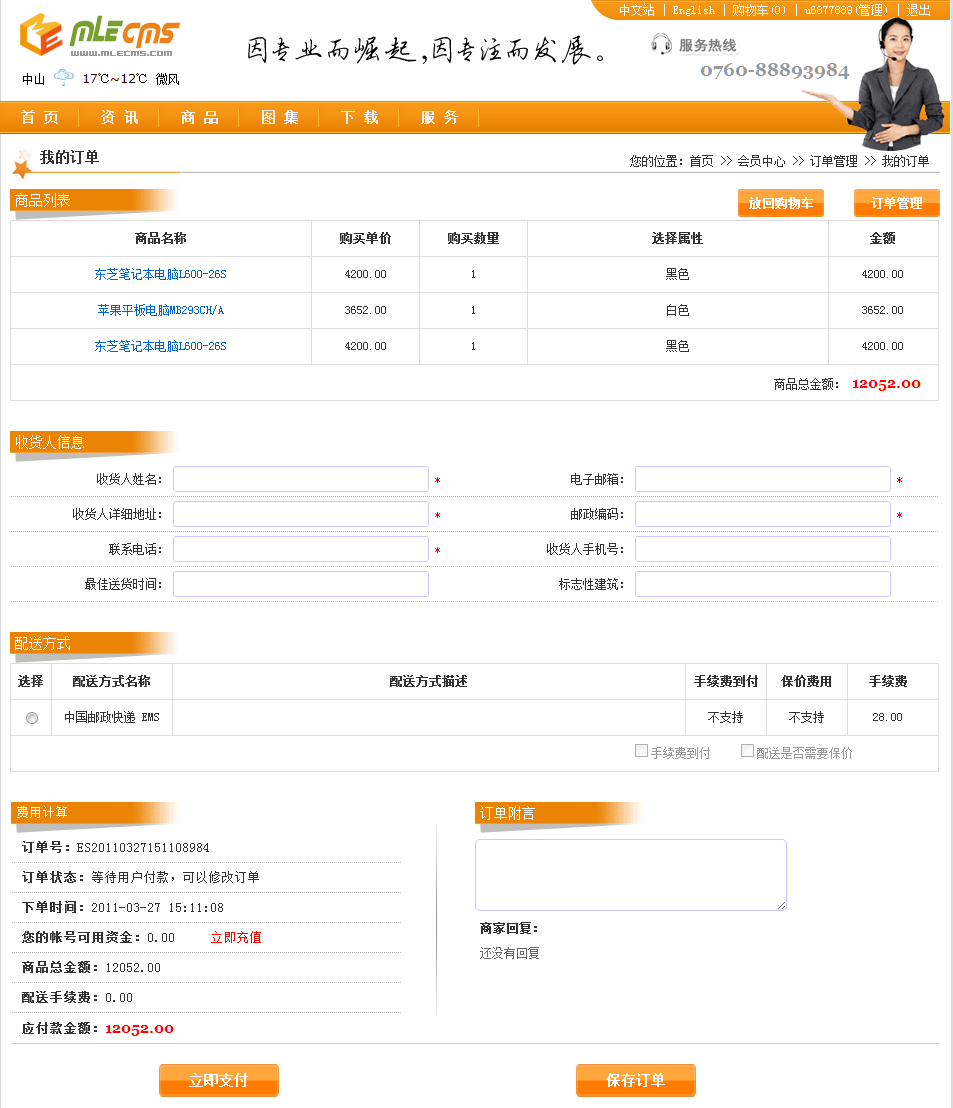The width and height of the screenshot is (953, 1108).
Task: Click the 购买数量 column header
Action: tap(473, 238)
